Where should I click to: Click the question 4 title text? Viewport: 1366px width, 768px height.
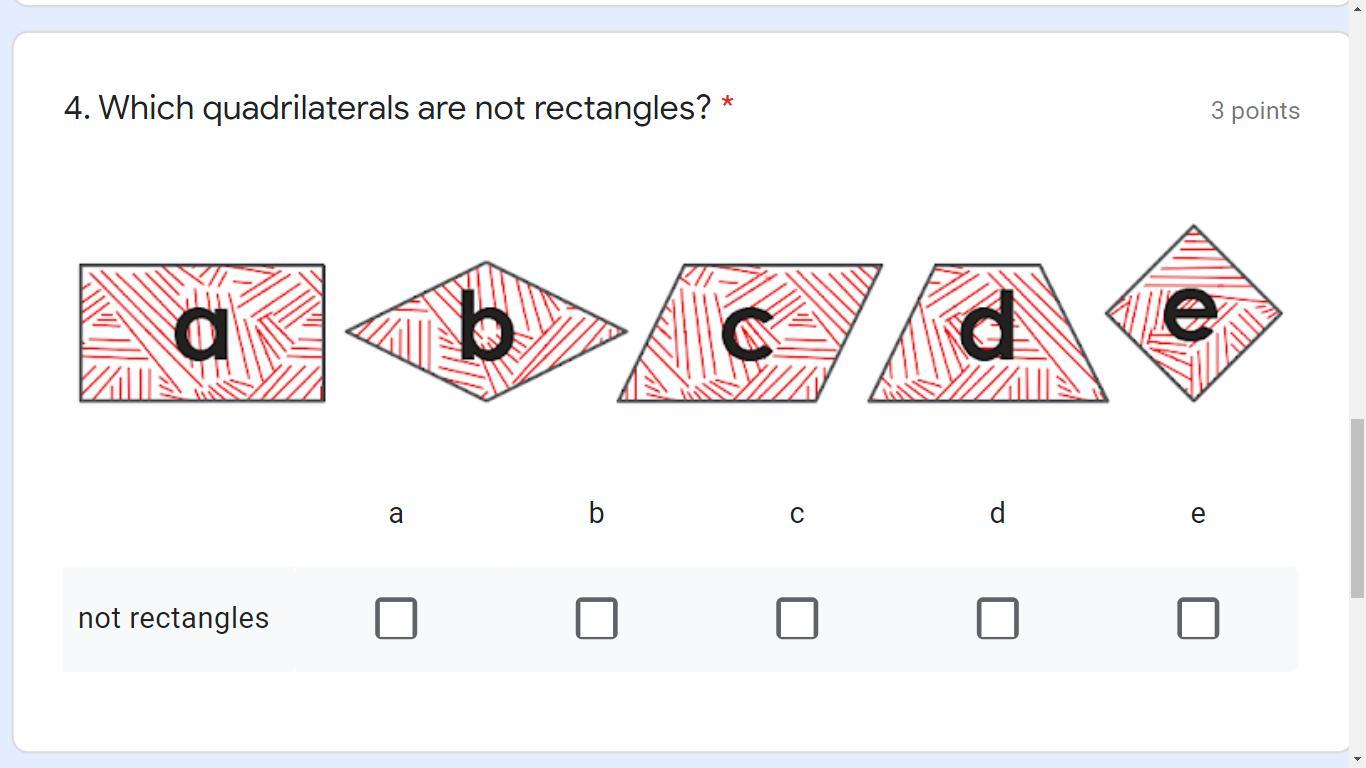point(387,107)
